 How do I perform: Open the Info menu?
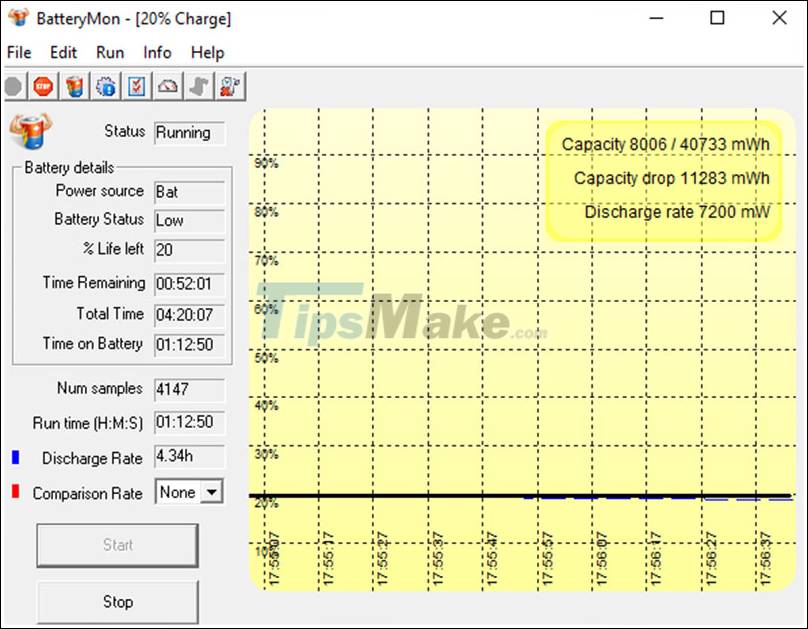157,52
